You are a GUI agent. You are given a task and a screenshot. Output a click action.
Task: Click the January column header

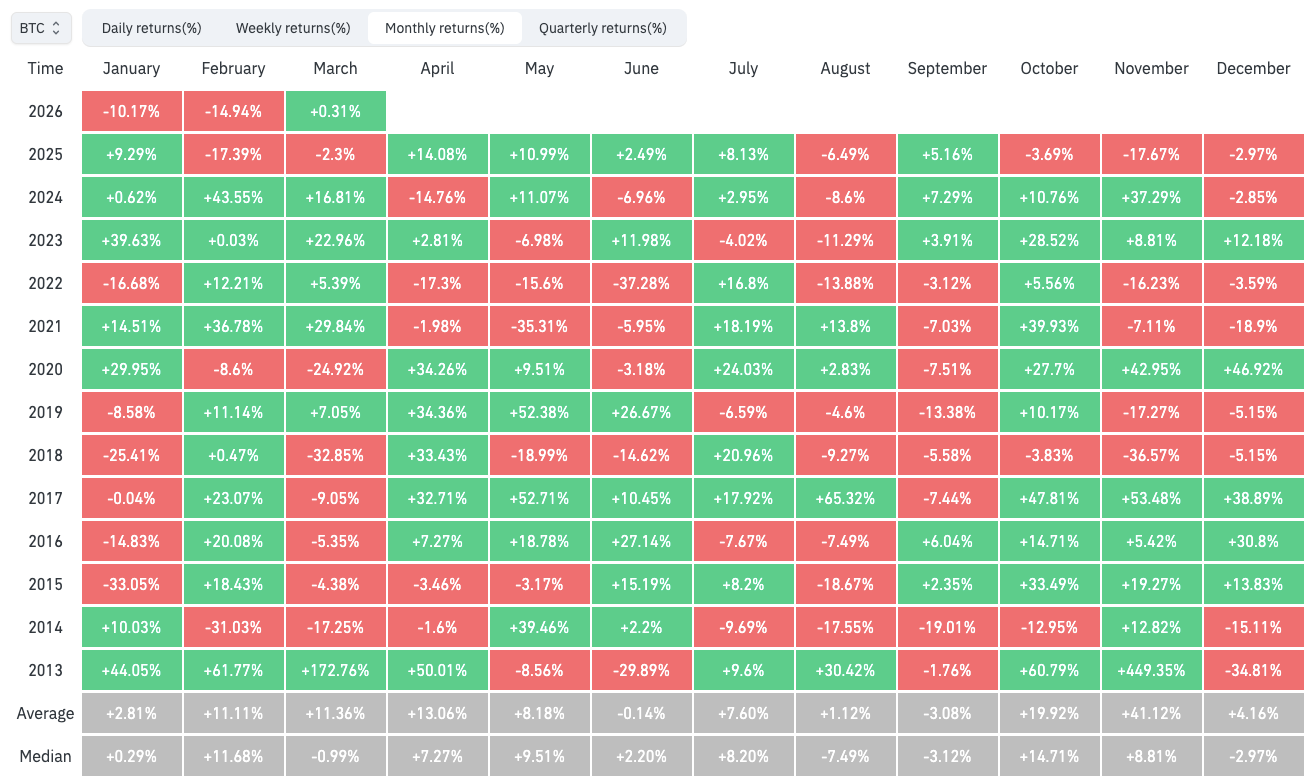(131, 68)
